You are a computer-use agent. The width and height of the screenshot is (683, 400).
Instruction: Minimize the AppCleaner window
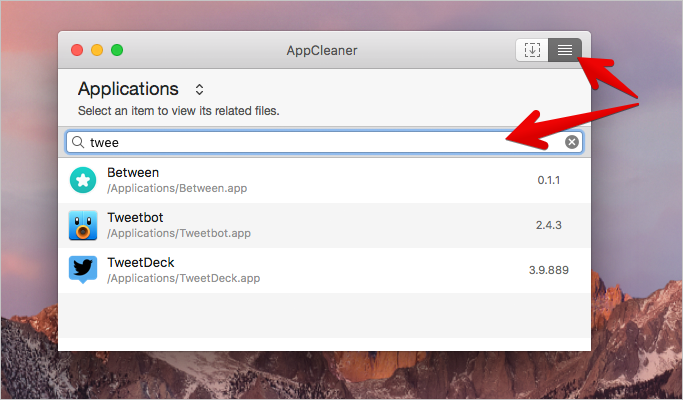click(97, 50)
